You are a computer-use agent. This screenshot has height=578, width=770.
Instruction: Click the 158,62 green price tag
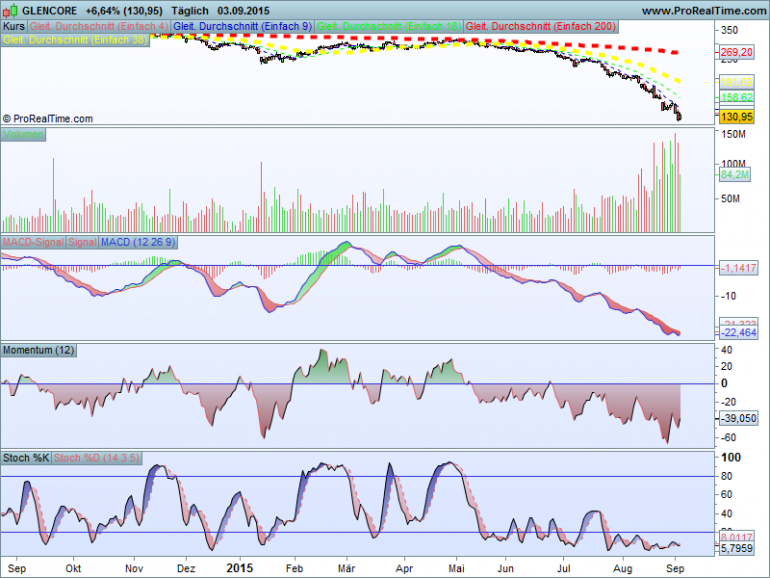[736, 97]
